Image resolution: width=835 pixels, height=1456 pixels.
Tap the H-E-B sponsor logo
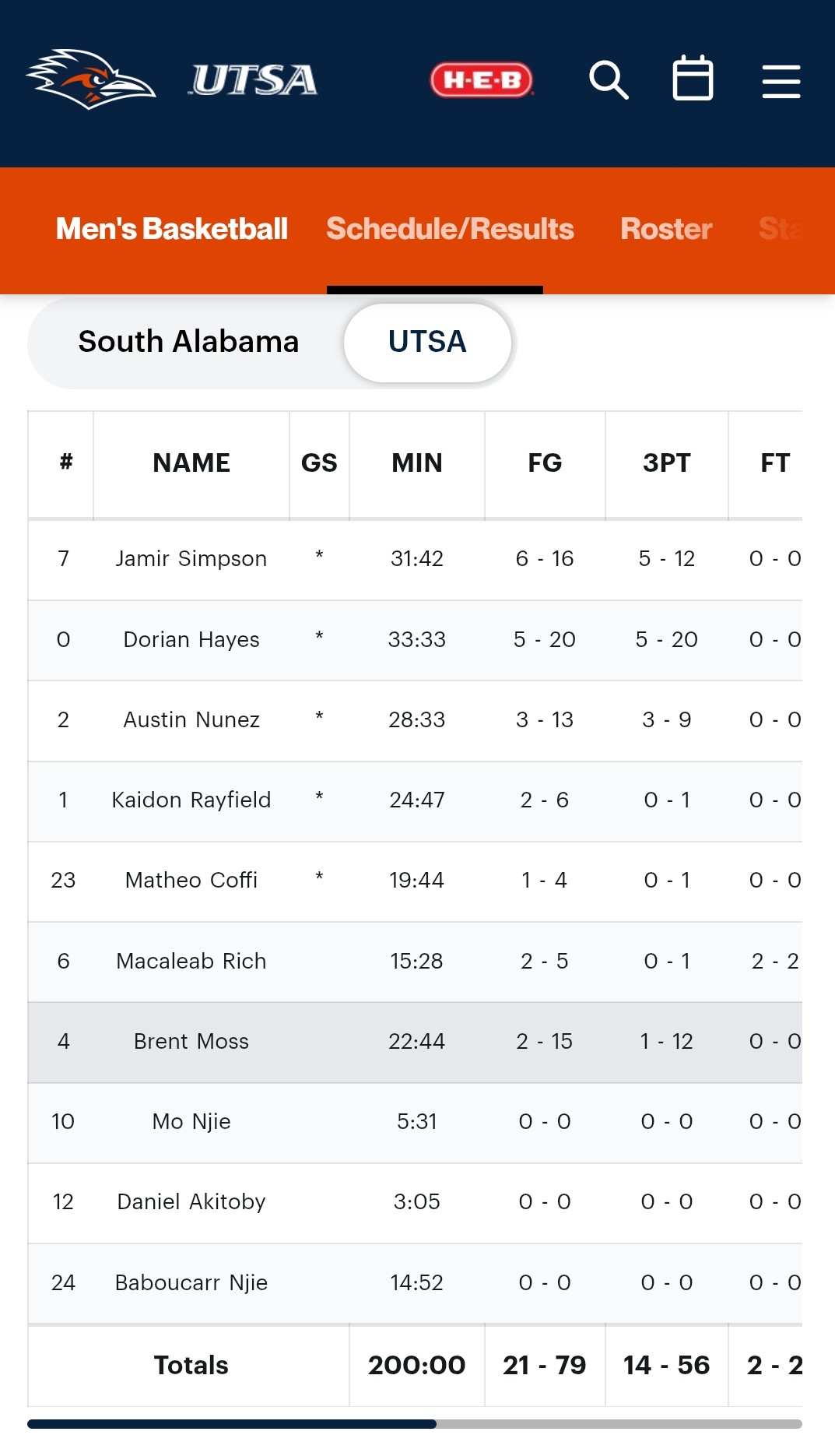(x=482, y=79)
